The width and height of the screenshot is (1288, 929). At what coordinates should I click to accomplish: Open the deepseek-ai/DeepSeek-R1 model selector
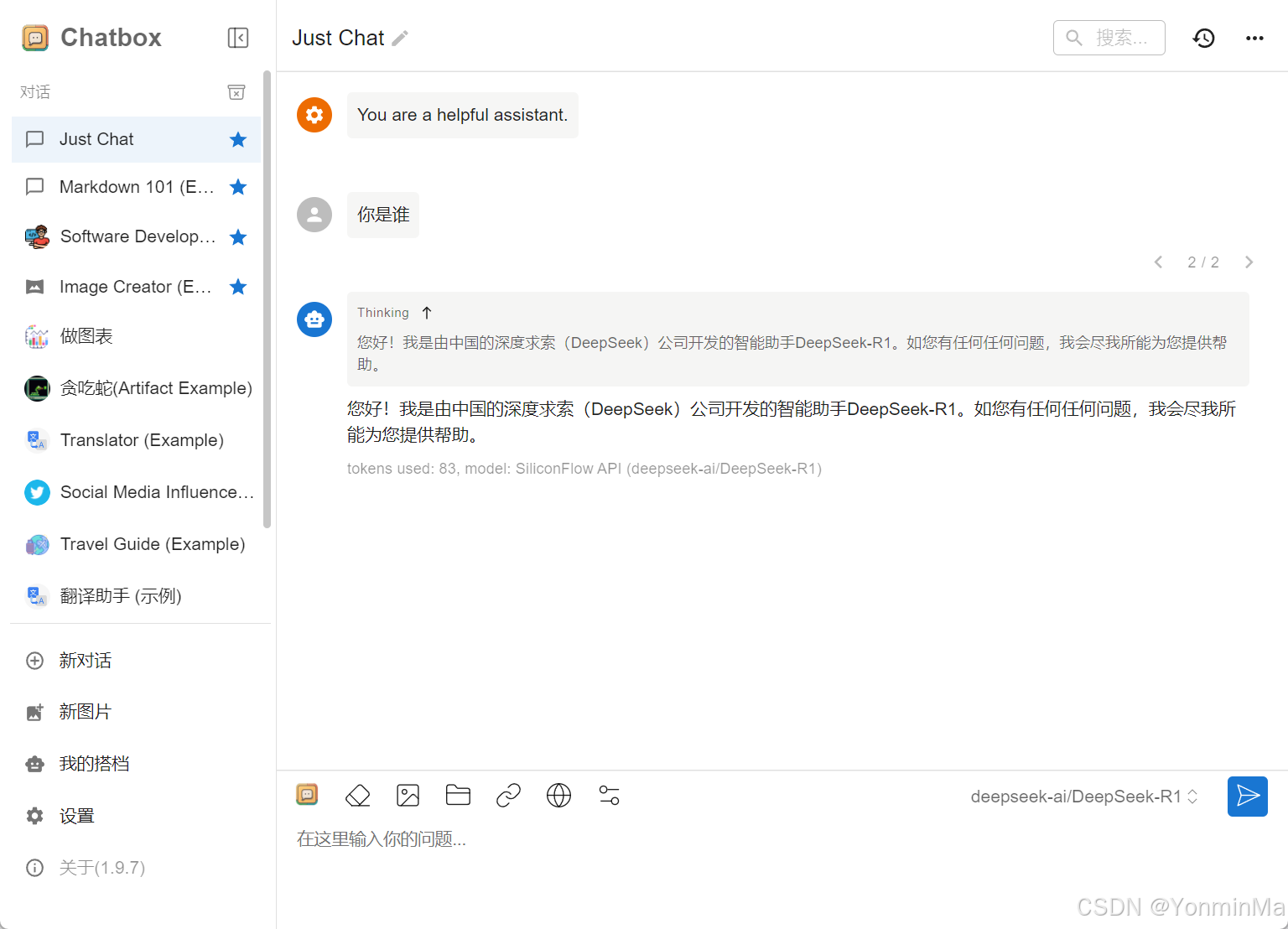tap(1084, 797)
